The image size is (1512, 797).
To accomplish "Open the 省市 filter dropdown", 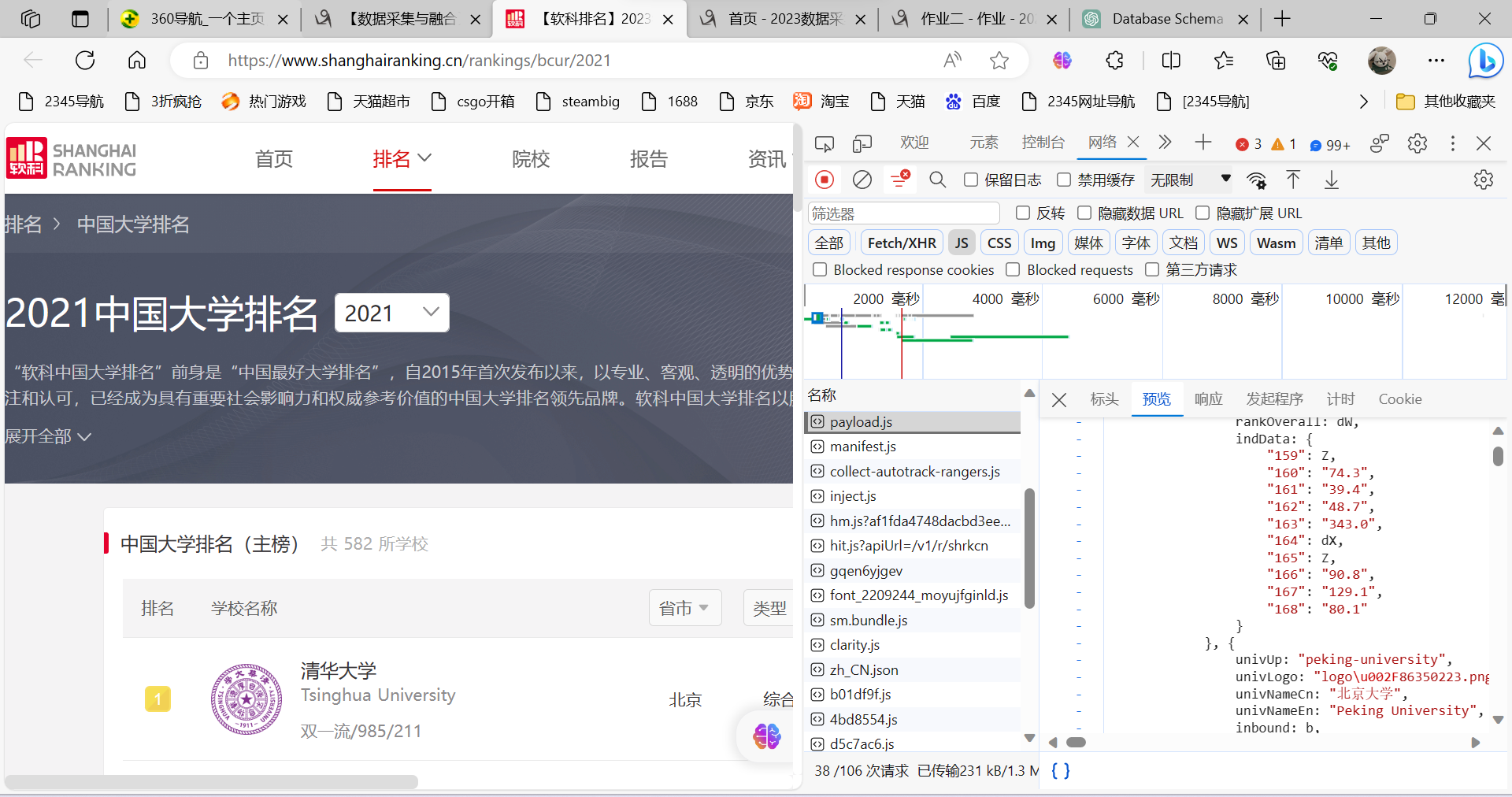I will pos(685,608).
